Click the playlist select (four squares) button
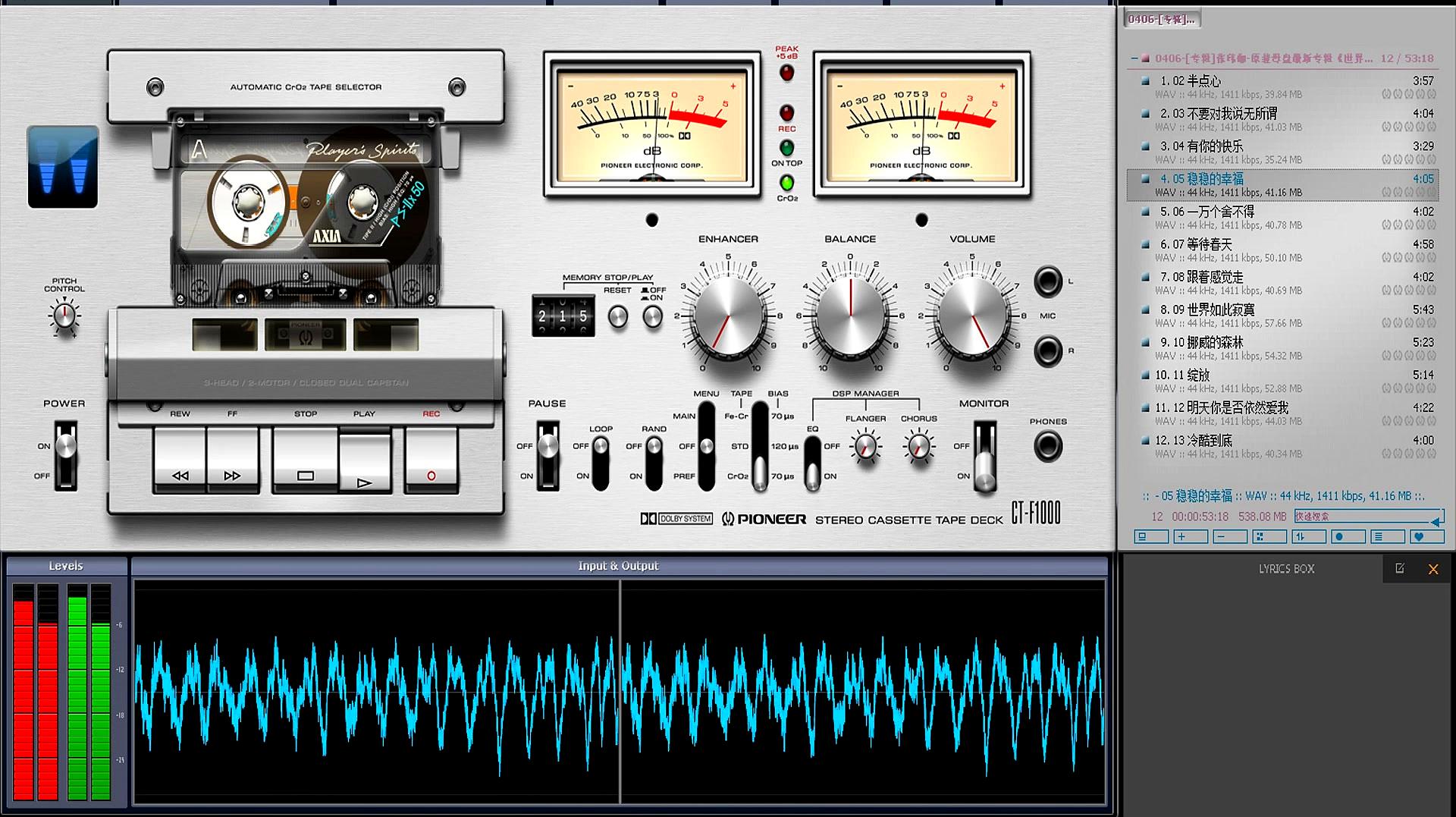Screen dimensions: 1456x817 (x=1269, y=537)
